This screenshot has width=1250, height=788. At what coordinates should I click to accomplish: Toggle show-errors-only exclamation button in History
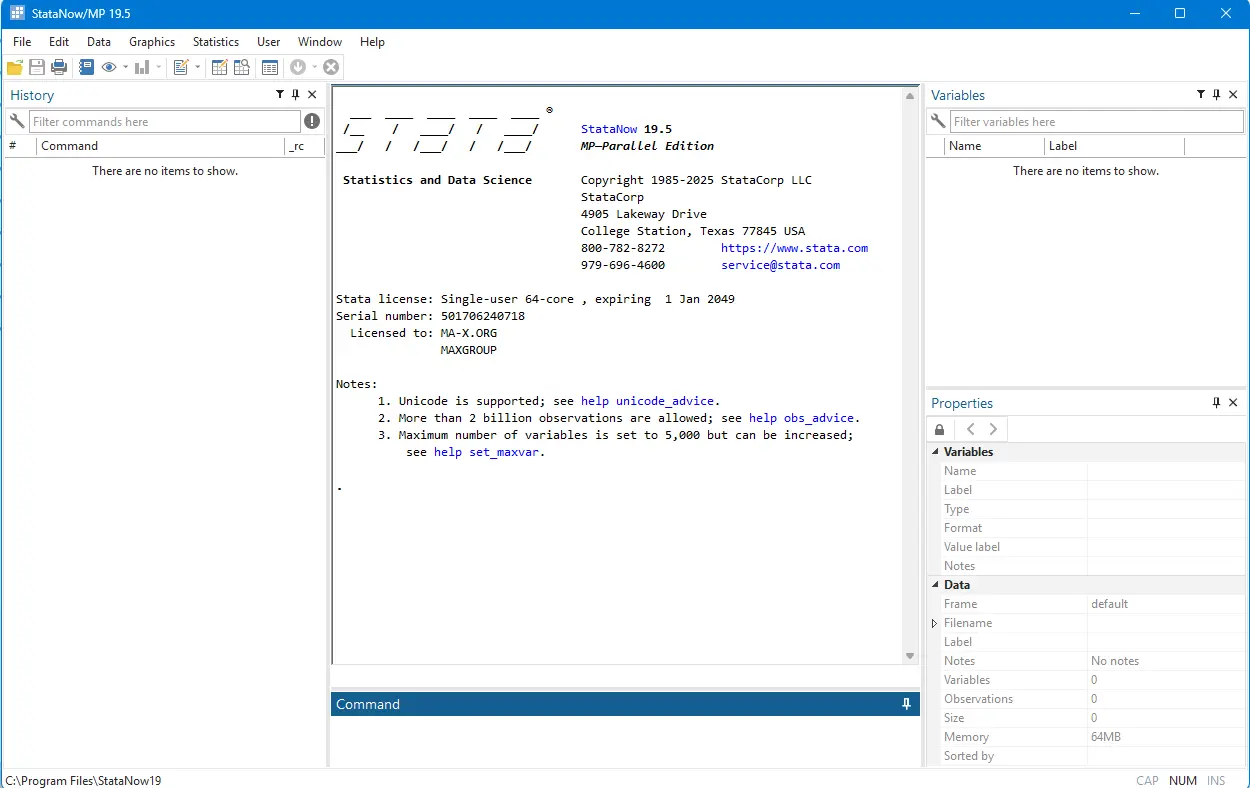pyautogui.click(x=312, y=121)
